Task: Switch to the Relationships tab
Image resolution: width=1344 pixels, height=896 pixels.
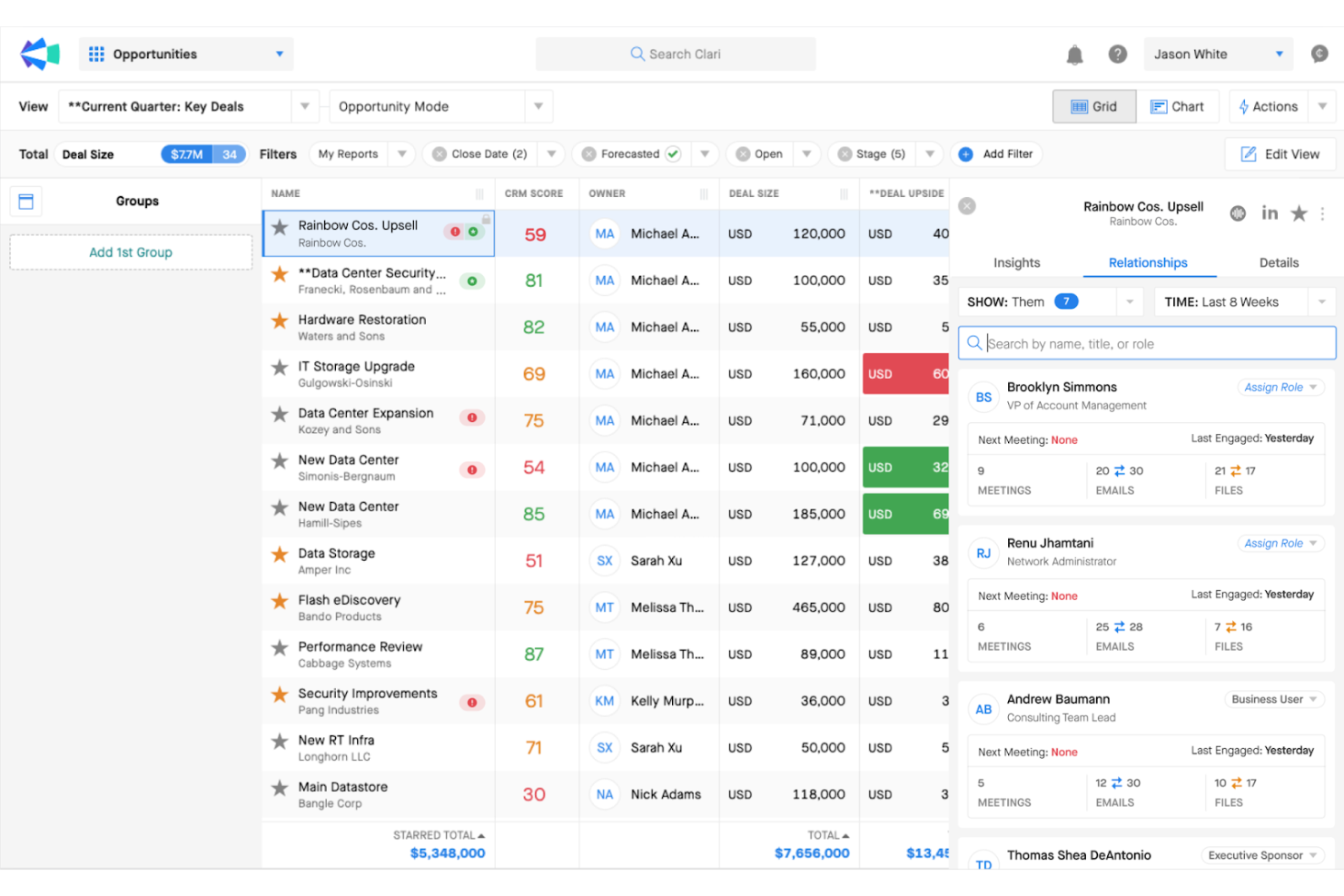Action: [x=1148, y=263]
